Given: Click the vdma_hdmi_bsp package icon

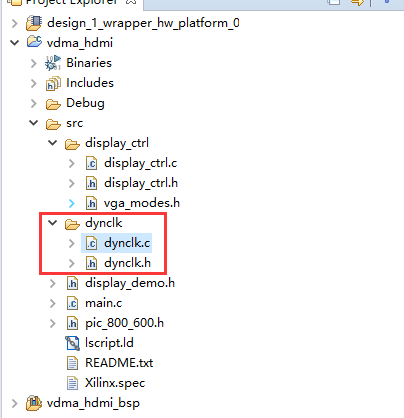Looking at the screenshot, I should (34, 403).
